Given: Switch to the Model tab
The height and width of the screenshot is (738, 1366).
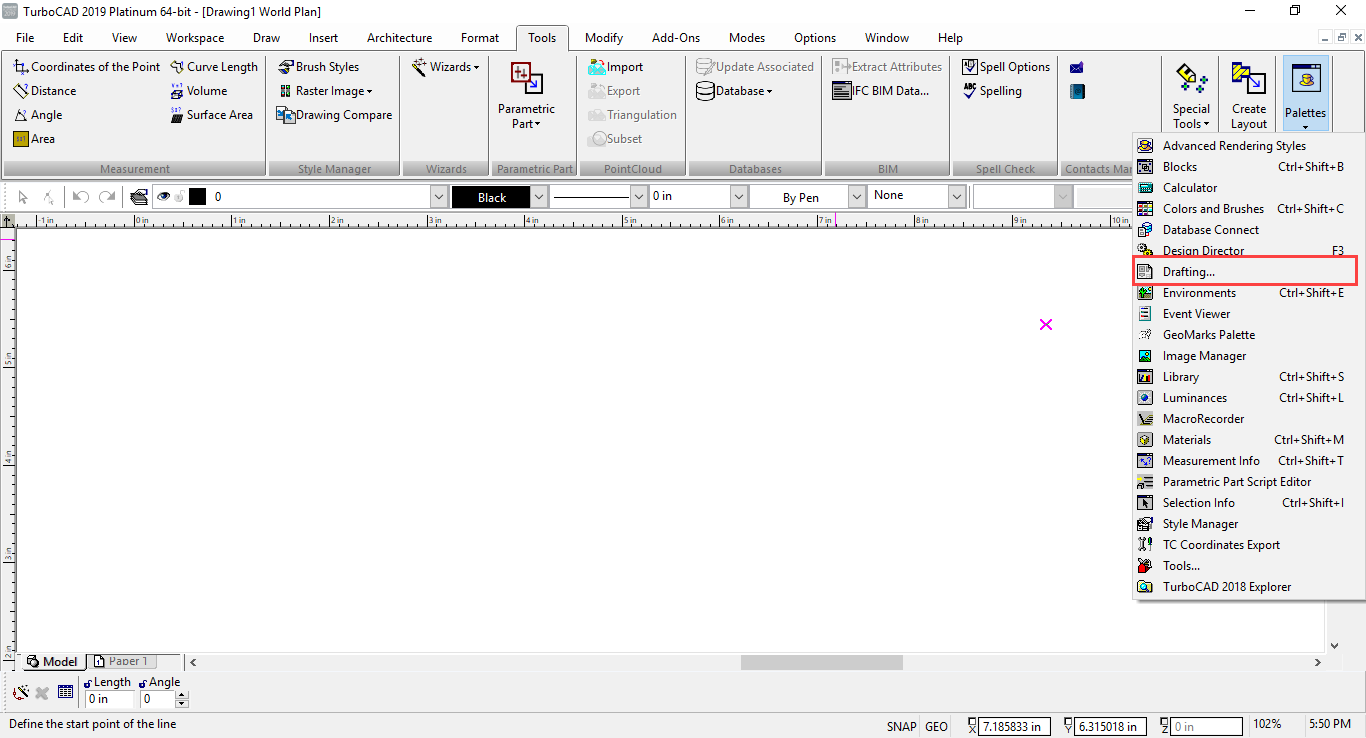Looking at the screenshot, I should tap(52, 661).
